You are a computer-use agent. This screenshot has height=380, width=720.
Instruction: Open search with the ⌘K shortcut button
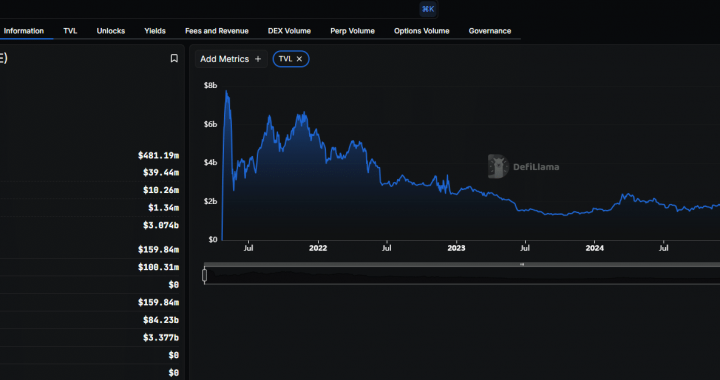tap(428, 9)
